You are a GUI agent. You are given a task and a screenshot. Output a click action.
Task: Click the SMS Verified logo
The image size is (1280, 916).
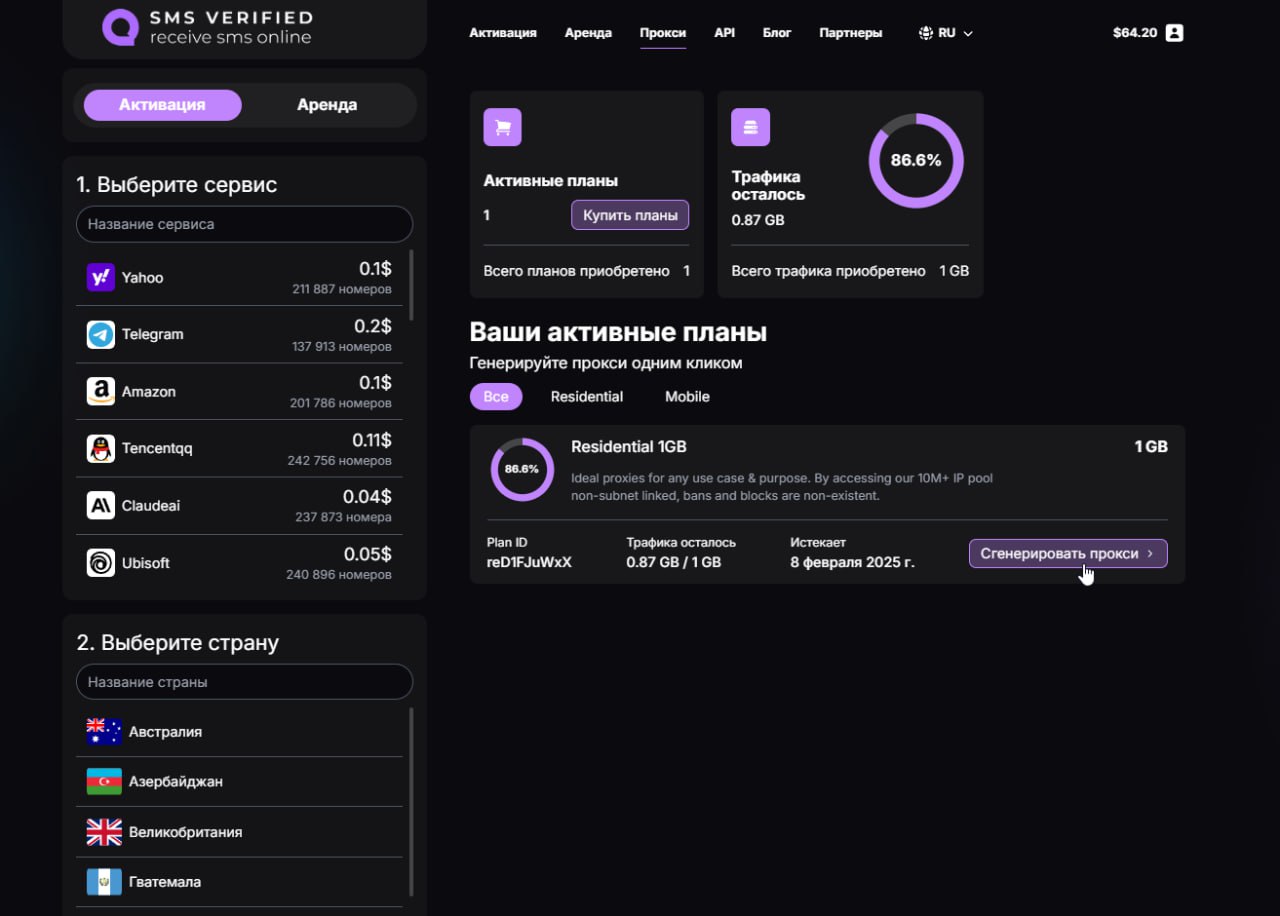coord(207,27)
